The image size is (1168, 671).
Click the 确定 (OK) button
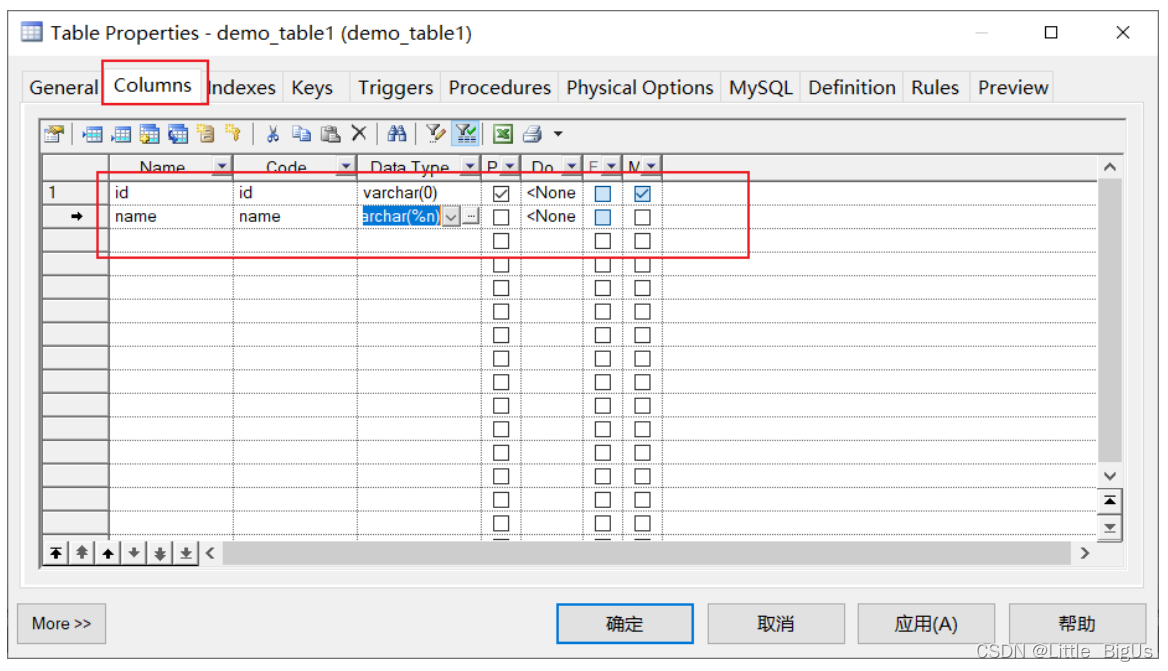pyautogui.click(x=625, y=624)
